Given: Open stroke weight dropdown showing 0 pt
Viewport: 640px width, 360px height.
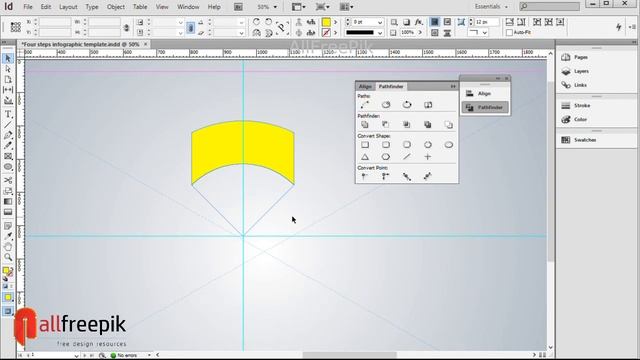Looking at the screenshot, I should pos(380,22).
